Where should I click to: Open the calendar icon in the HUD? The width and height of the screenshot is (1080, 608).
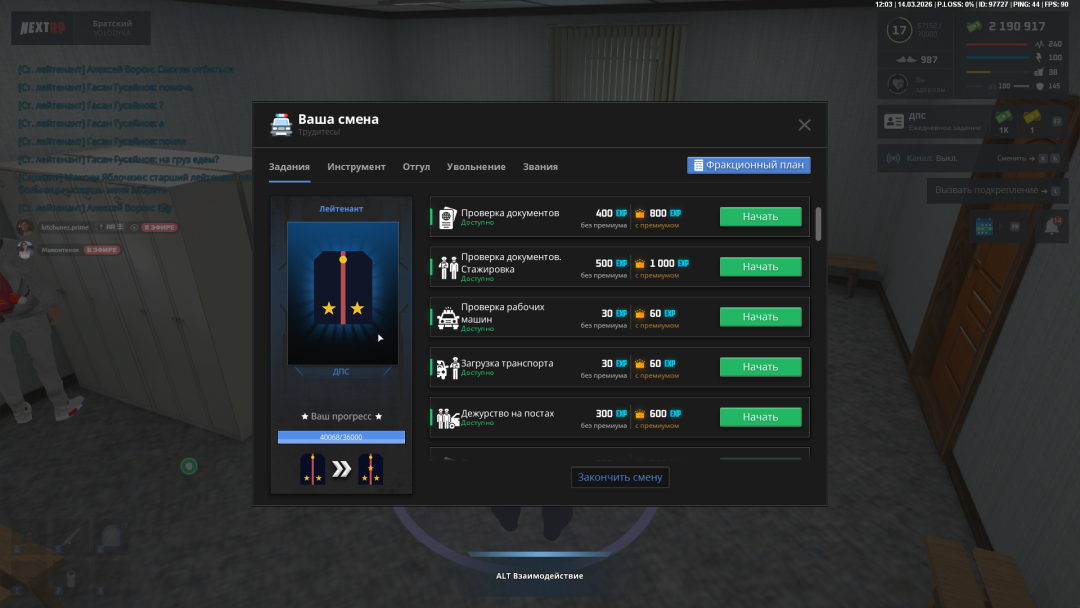tap(983, 227)
